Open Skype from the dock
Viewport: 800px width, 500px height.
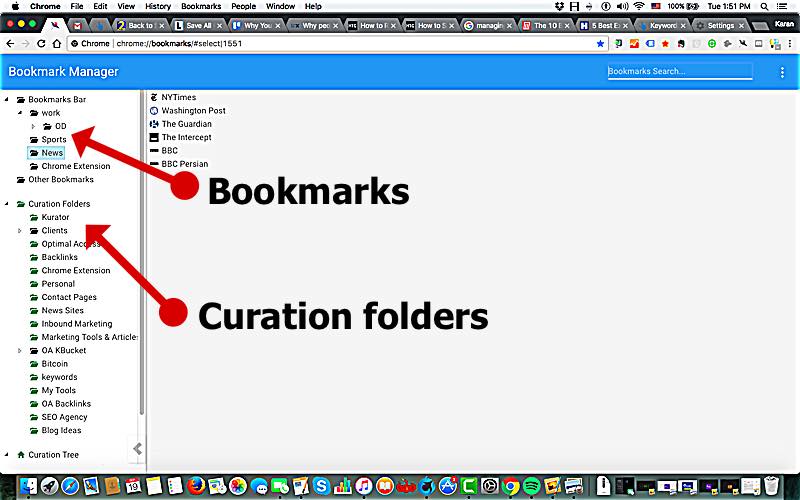(x=321, y=485)
